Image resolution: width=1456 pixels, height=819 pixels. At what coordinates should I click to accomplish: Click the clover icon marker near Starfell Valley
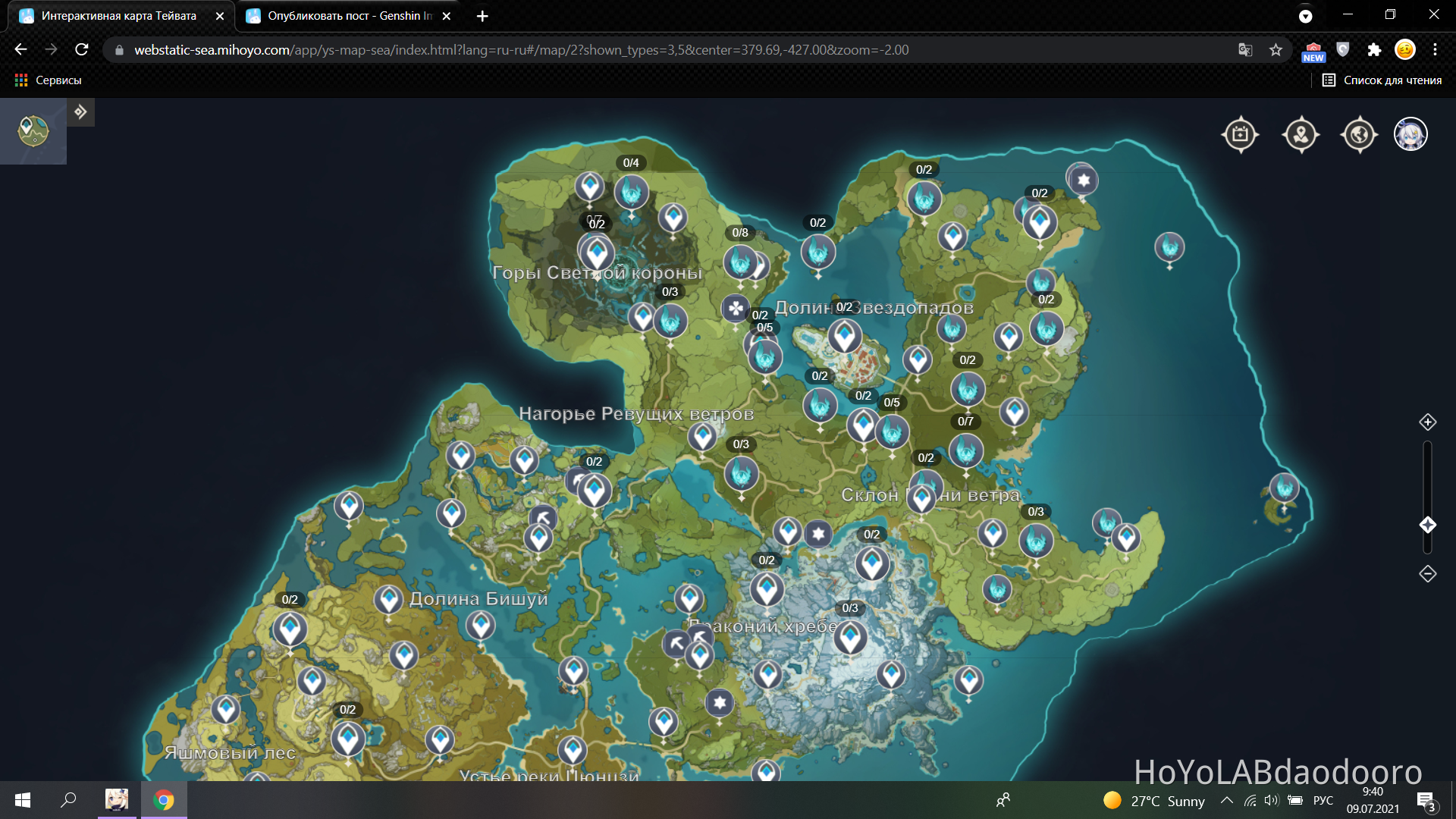[735, 308]
